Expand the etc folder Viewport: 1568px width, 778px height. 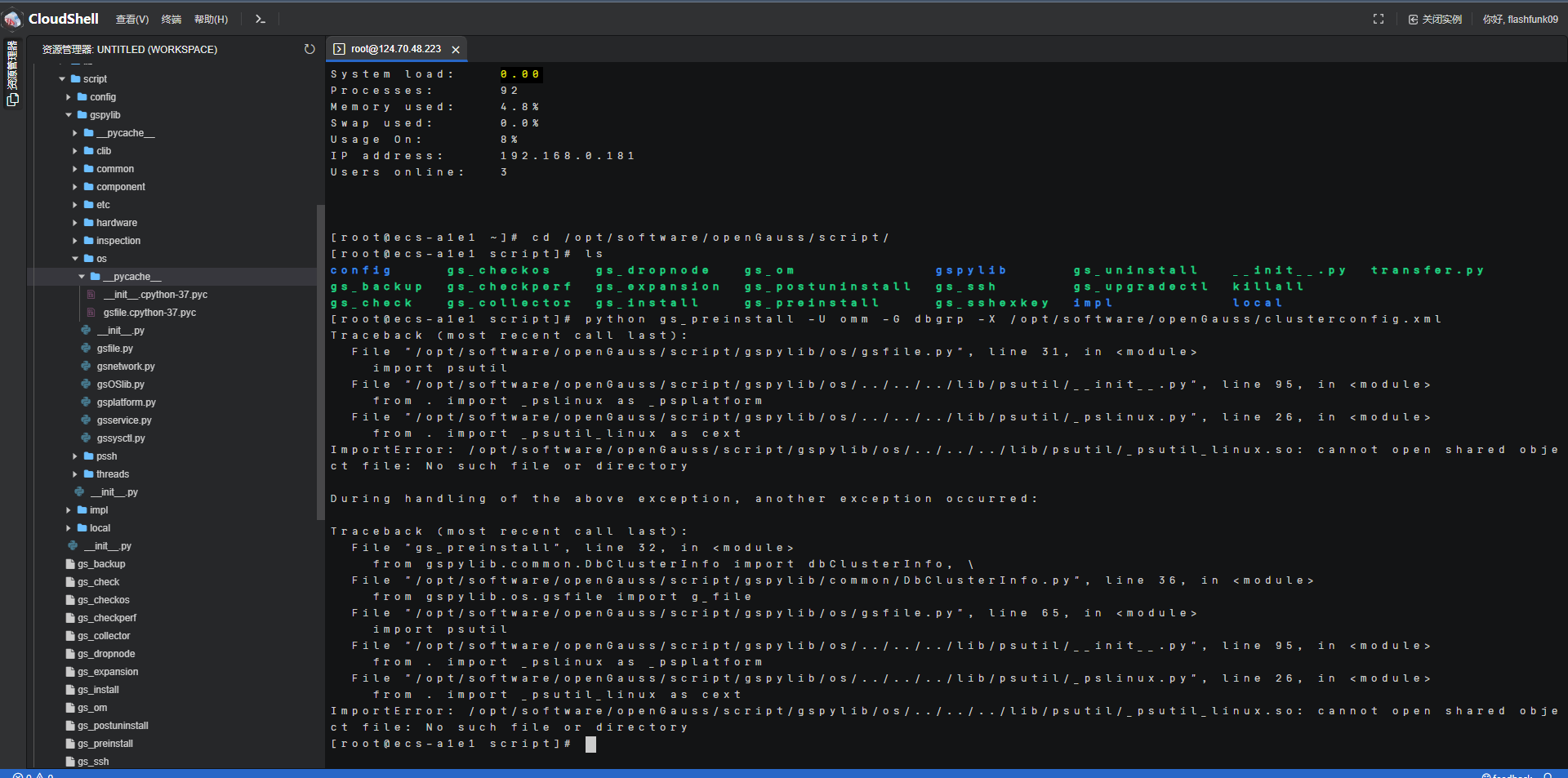click(x=75, y=205)
